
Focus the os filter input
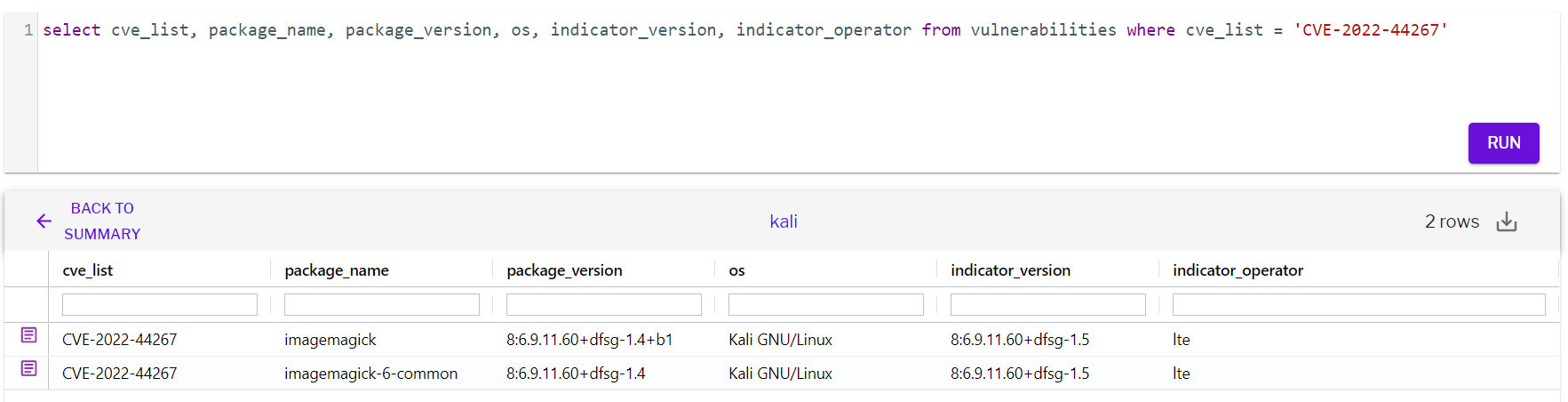point(826,305)
